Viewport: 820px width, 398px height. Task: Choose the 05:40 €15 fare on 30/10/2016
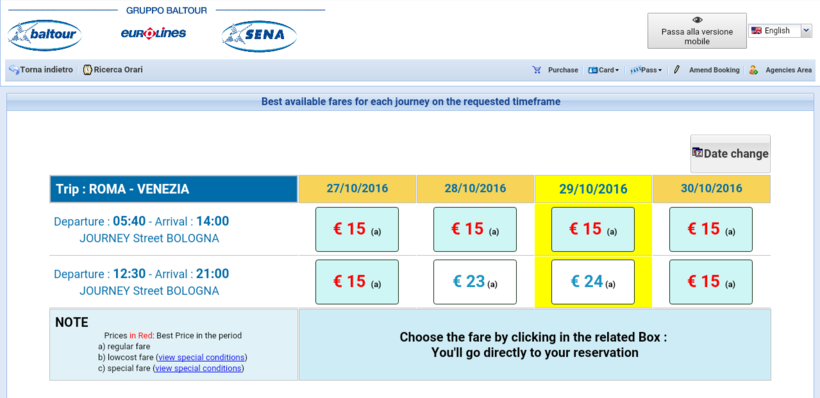coord(711,229)
